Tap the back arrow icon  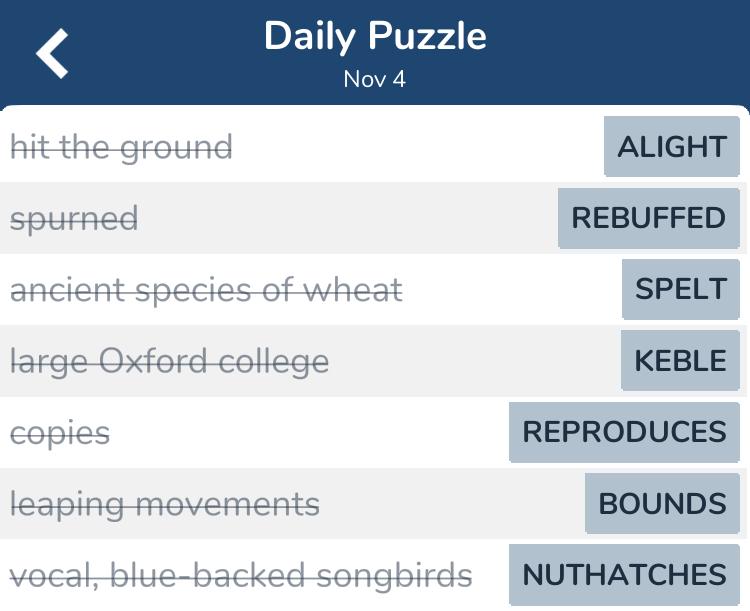[x=52, y=53]
